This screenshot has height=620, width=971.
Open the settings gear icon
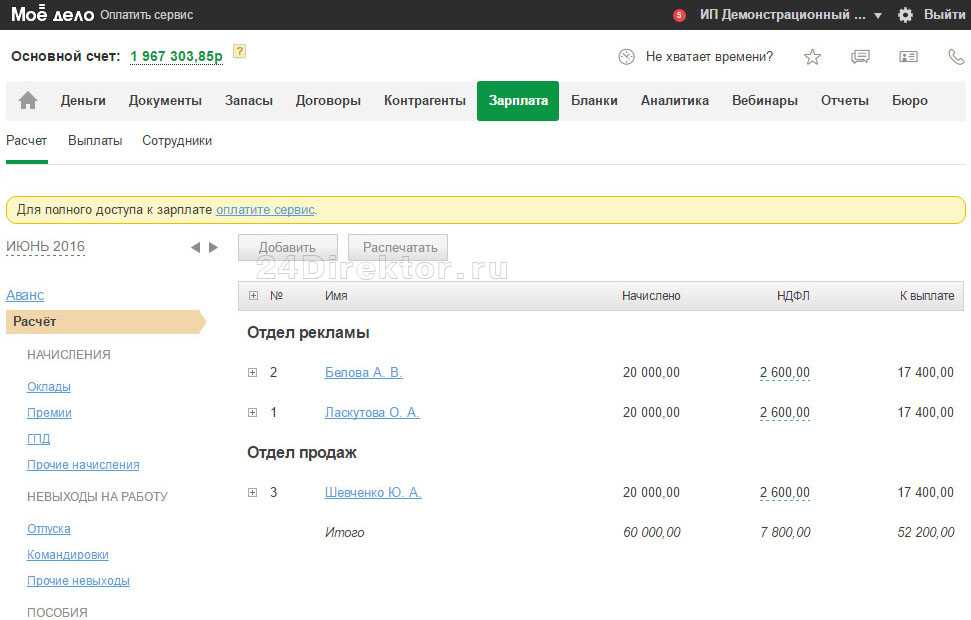pos(905,15)
